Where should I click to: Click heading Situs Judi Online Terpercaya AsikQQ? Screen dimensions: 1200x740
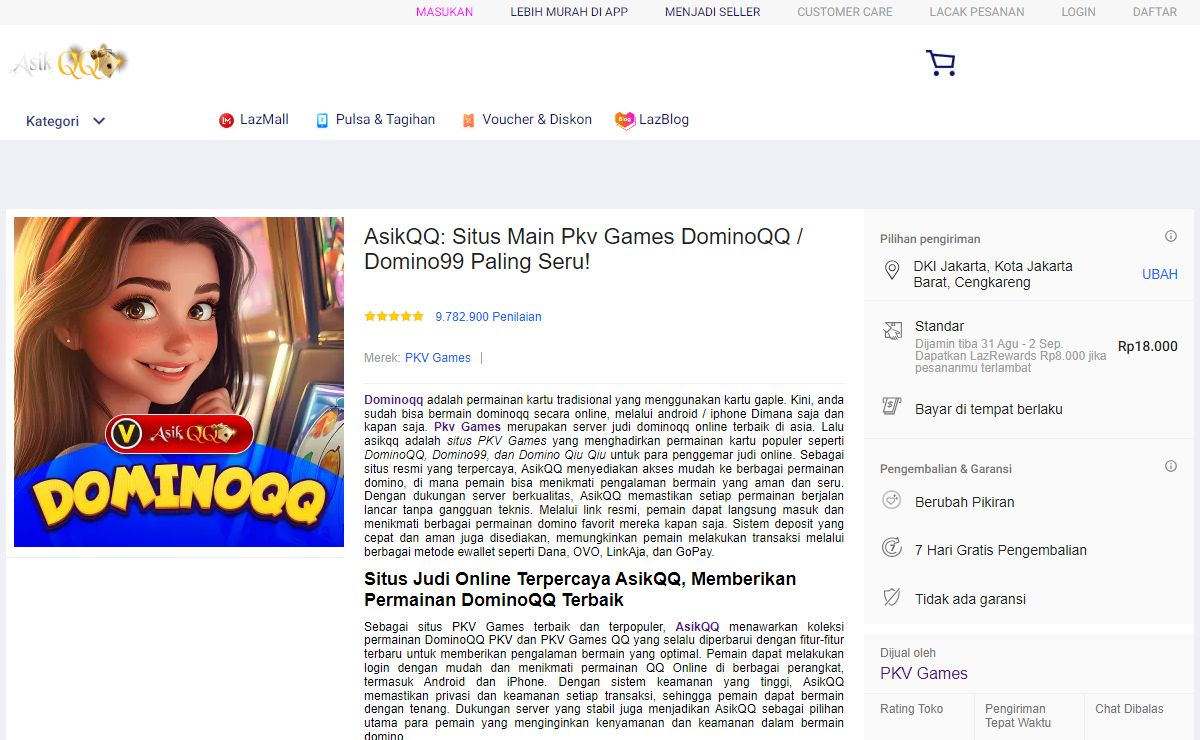tap(580, 589)
